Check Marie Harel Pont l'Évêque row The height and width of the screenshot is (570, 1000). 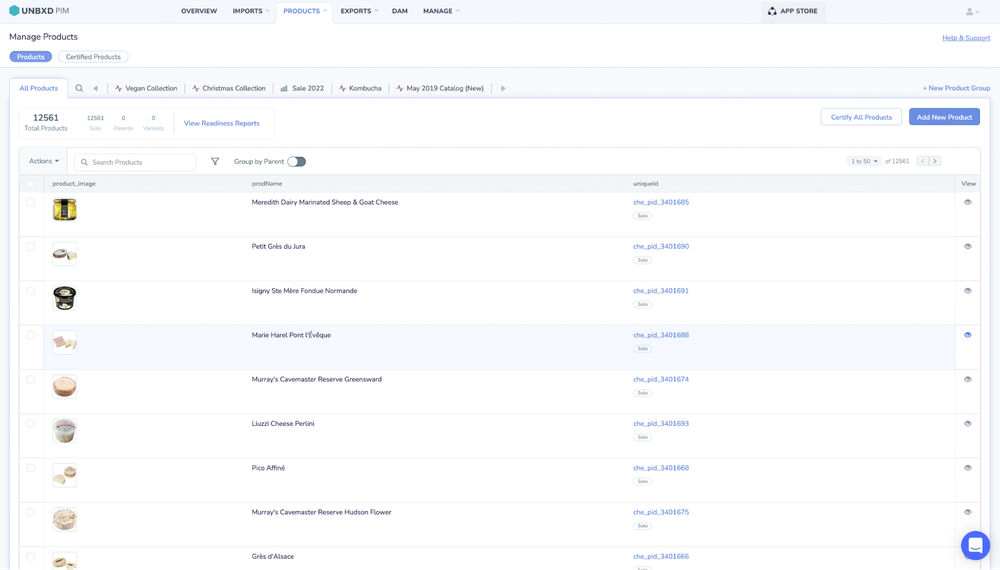(31, 335)
